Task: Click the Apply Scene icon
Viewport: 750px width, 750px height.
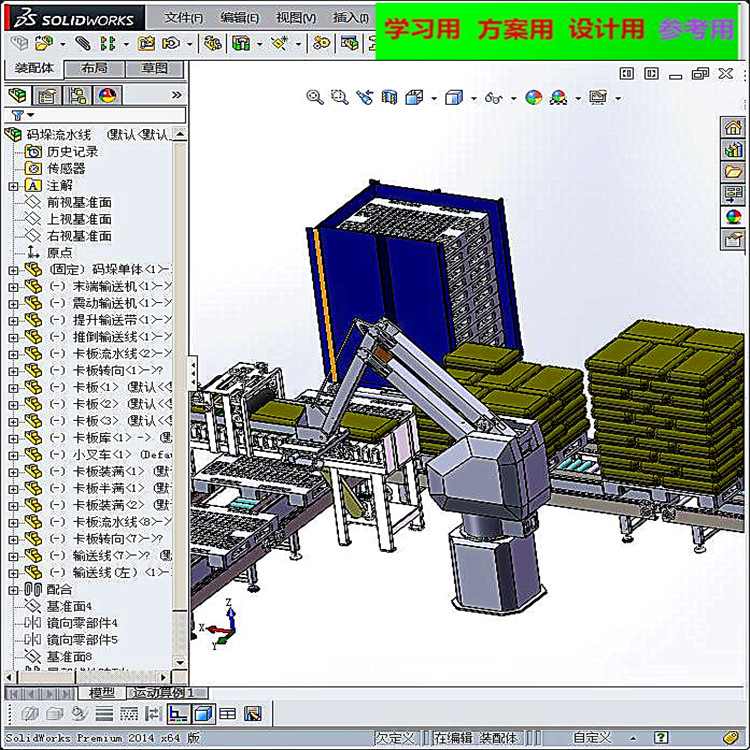Action: [558, 98]
